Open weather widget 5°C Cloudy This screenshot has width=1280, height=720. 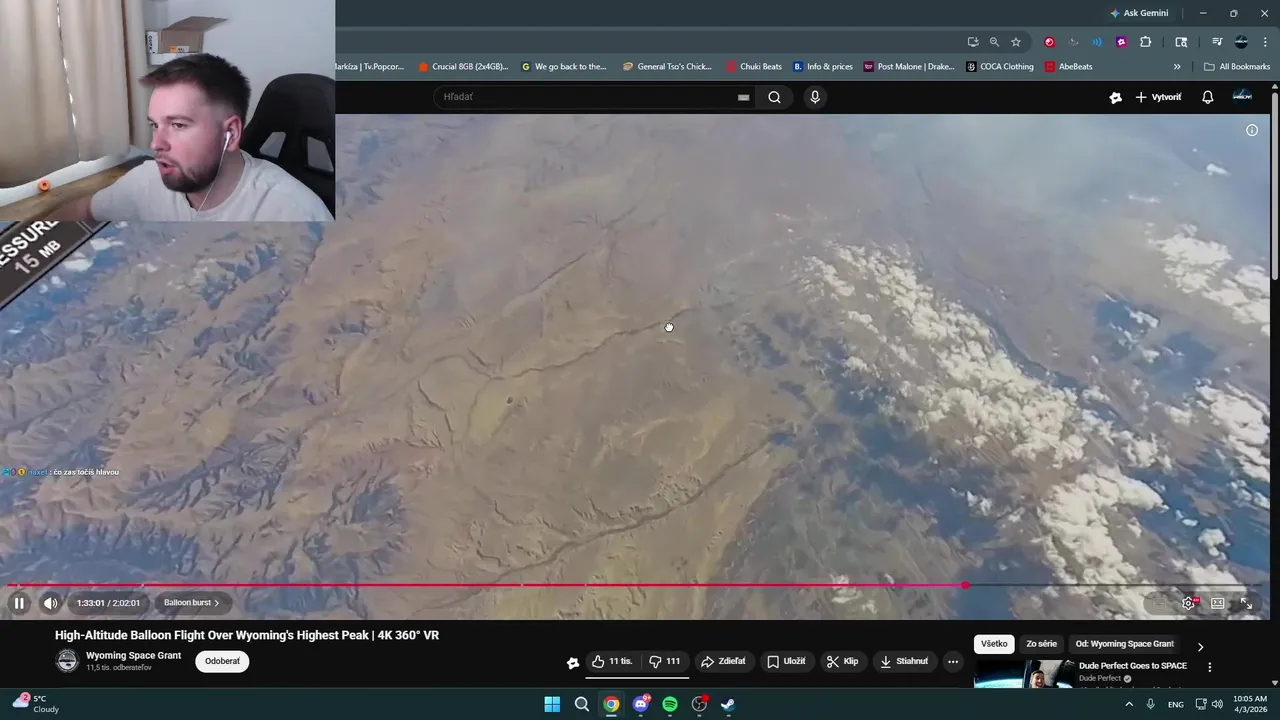[36, 704]
